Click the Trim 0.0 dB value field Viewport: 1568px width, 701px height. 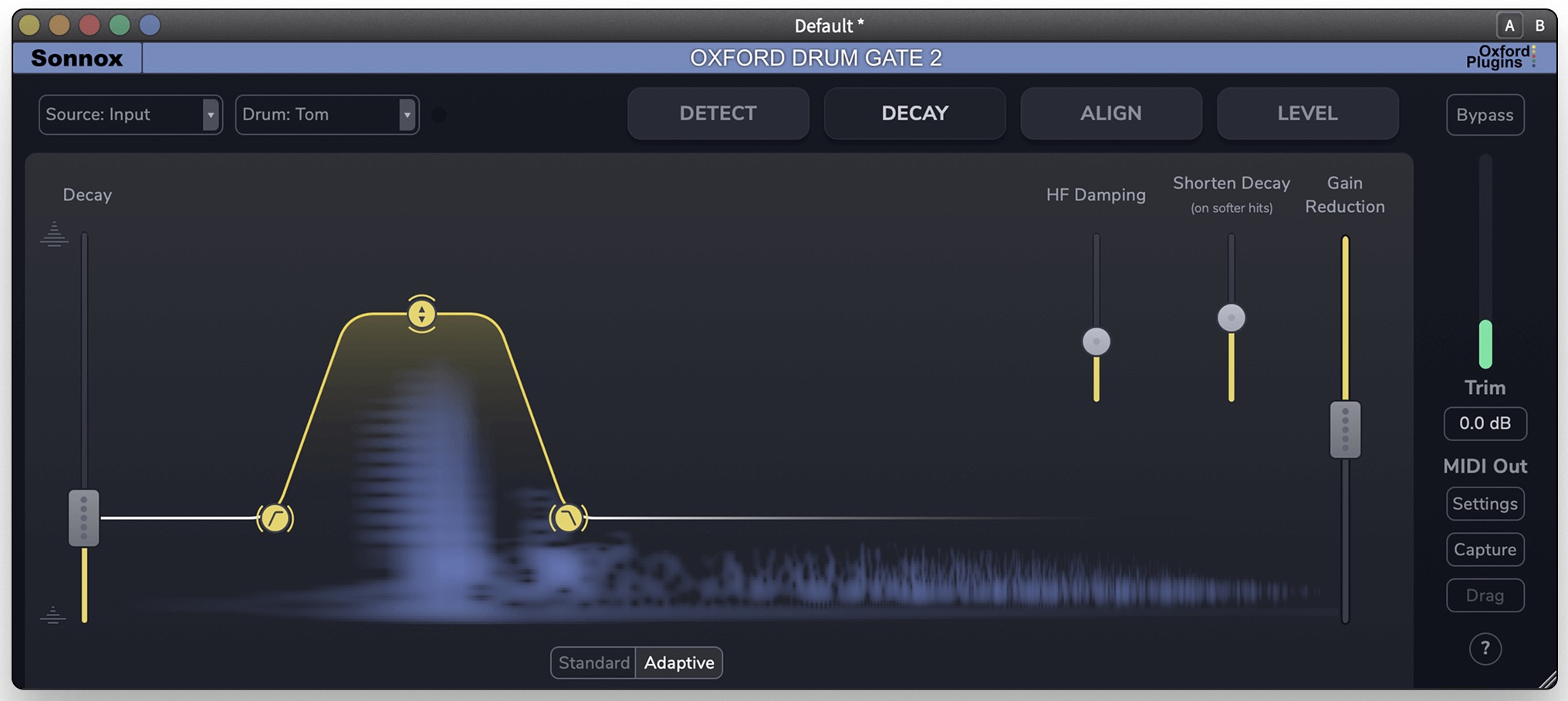[1485, 423]
